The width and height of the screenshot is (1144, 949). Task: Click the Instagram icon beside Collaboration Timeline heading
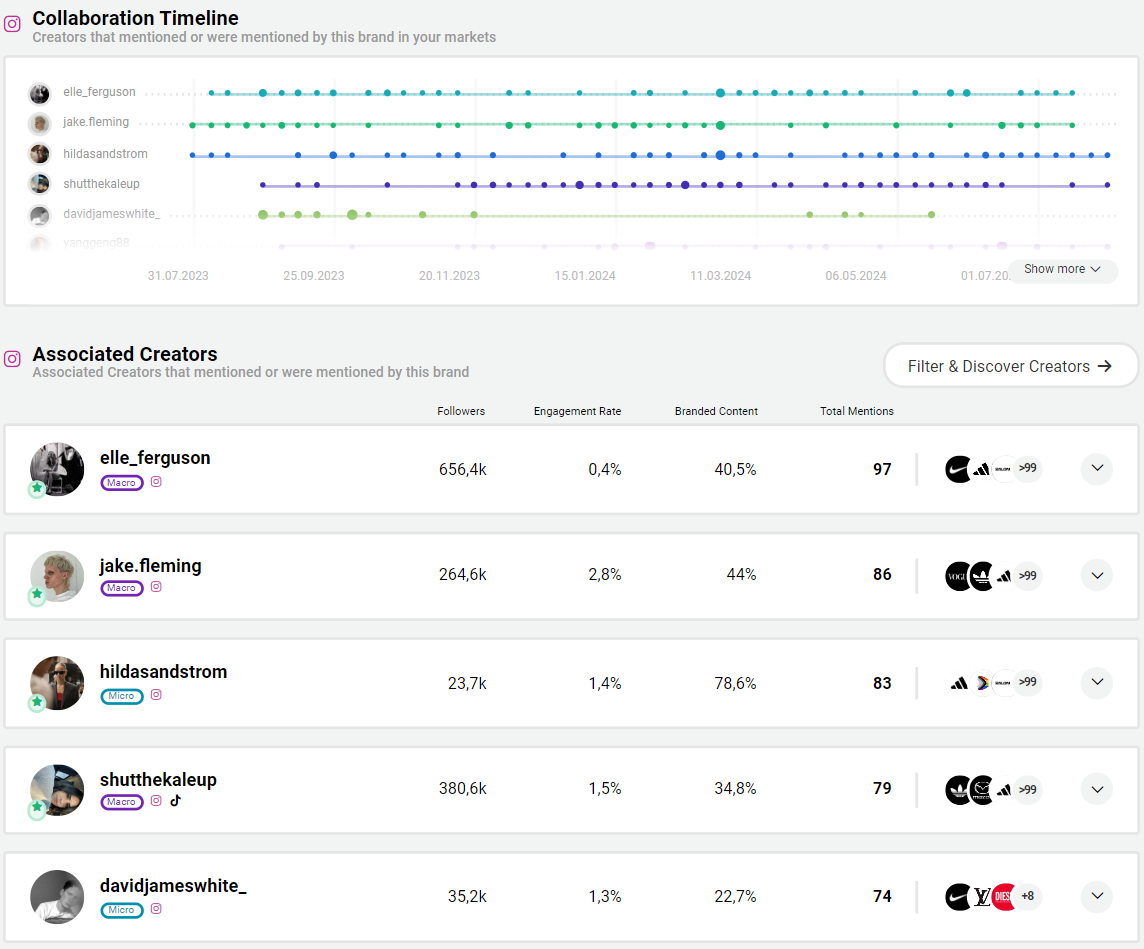coord(13,24)
